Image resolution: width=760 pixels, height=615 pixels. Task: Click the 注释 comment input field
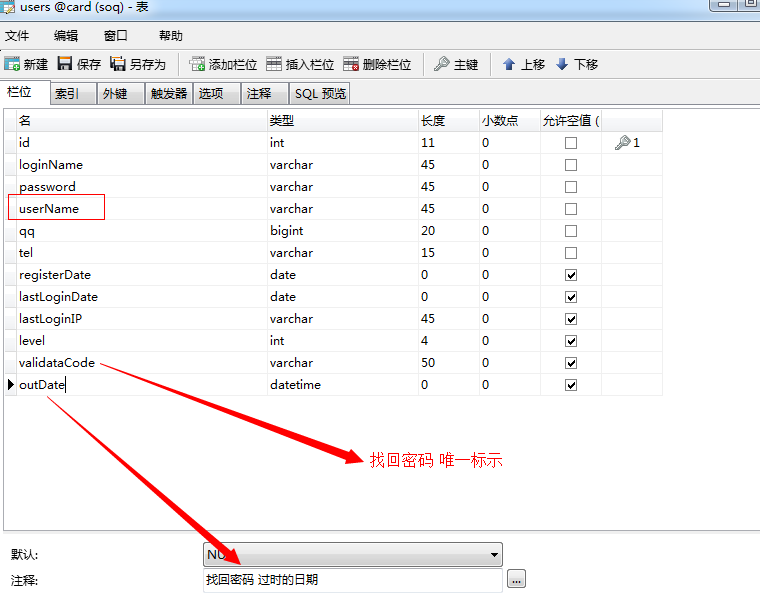click(x=352, y=580)
